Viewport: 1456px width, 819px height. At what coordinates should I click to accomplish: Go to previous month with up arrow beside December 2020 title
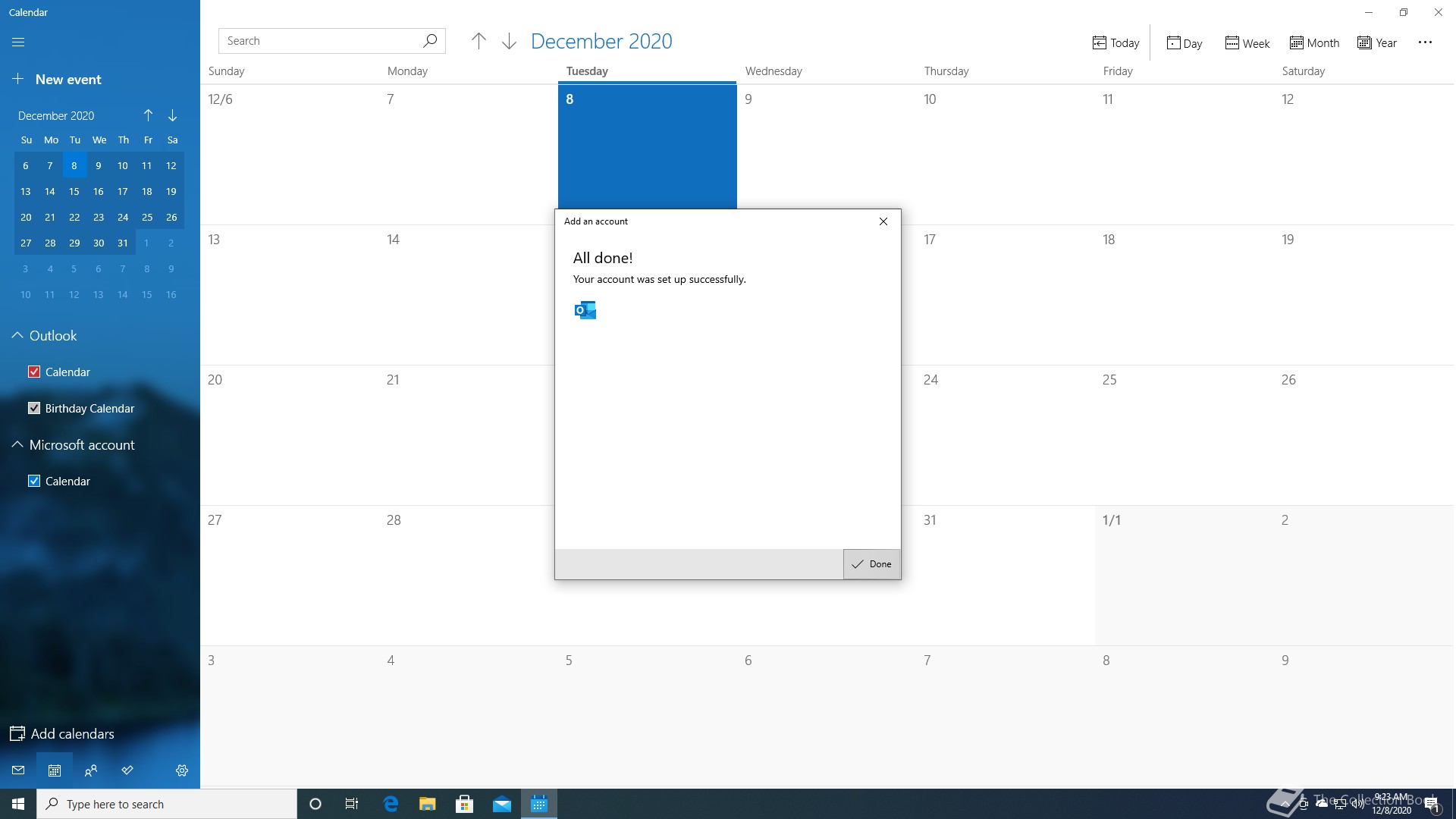coord(479,41)
